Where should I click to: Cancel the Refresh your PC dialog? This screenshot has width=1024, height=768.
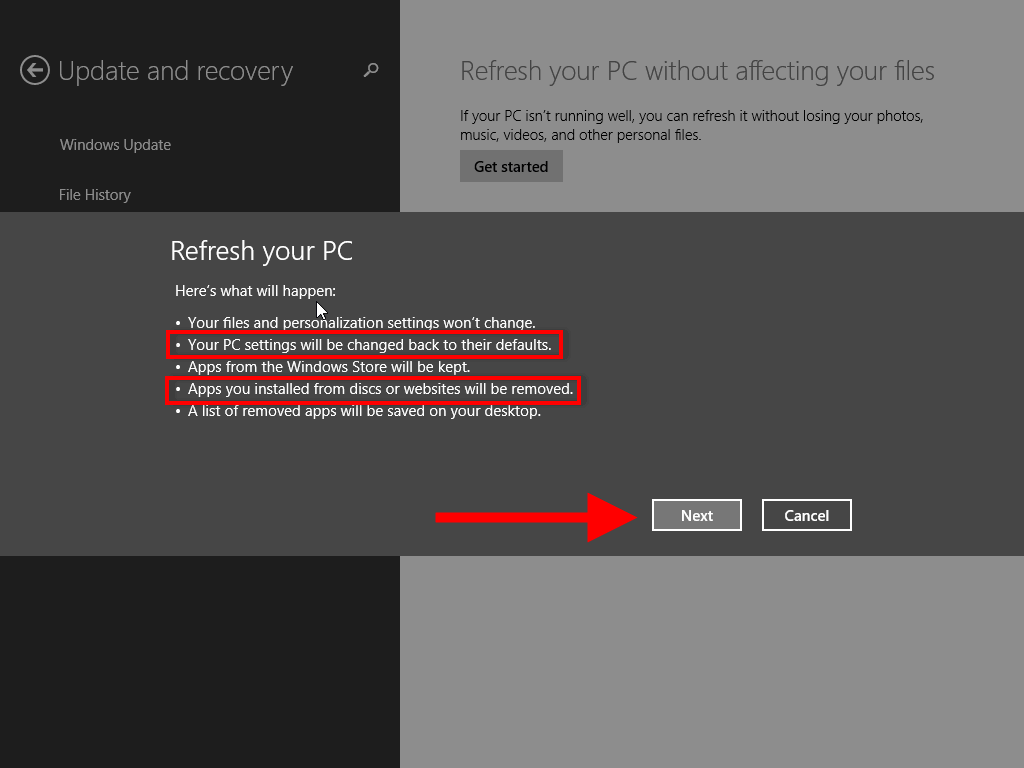807,515
